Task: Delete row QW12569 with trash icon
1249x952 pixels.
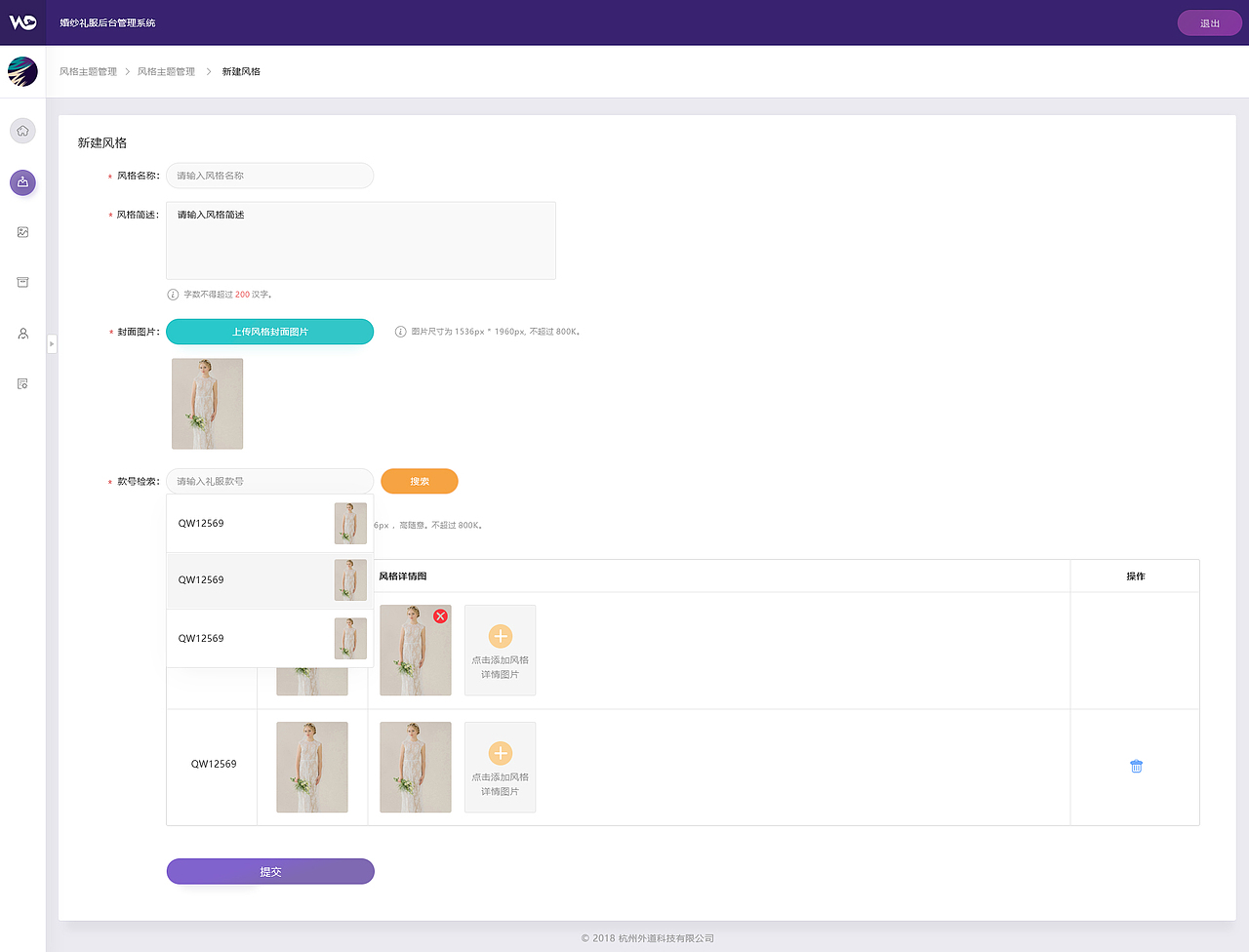Action: [x=1136, y=767]
